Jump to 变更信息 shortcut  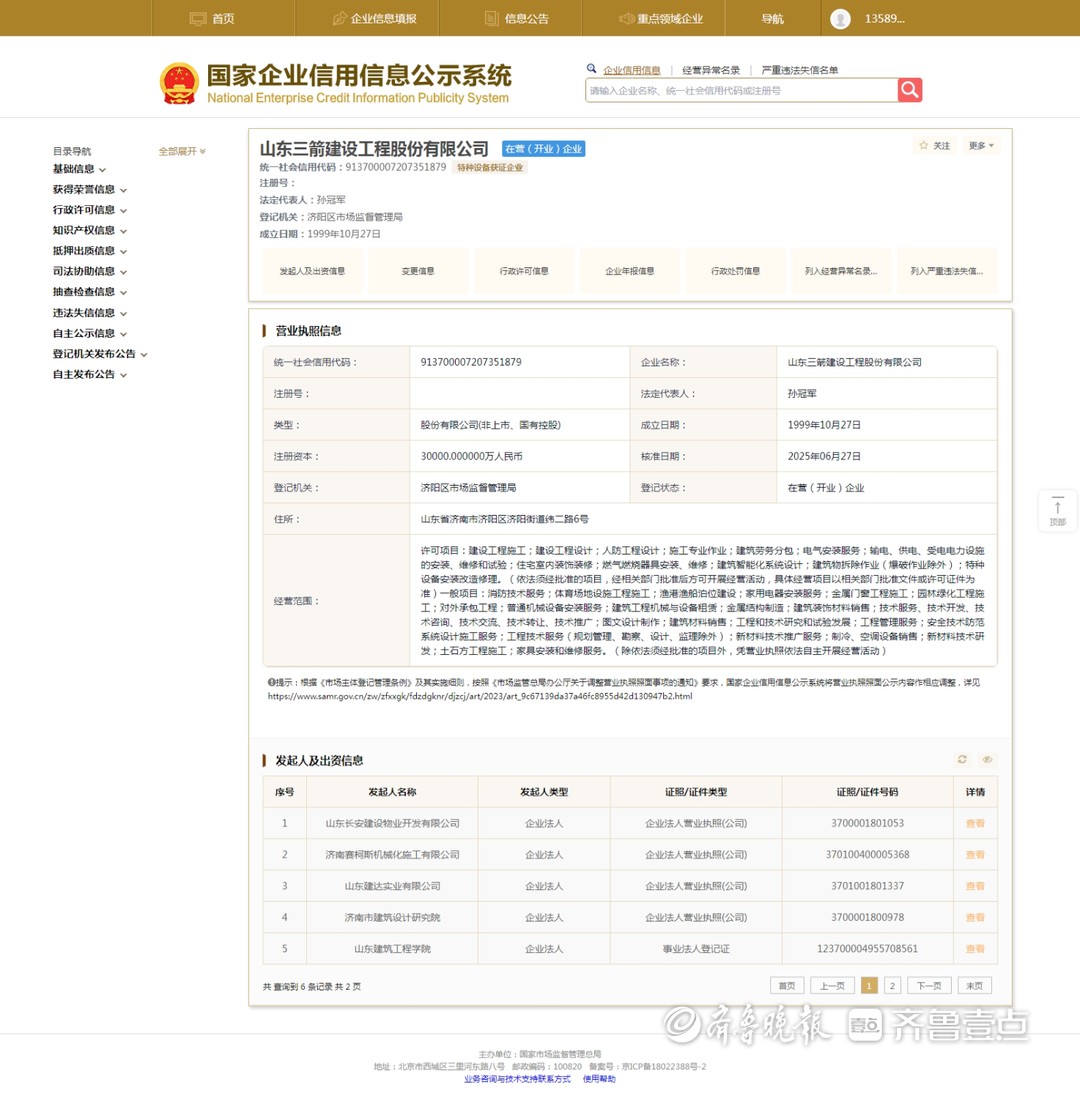tap(418, 271)
